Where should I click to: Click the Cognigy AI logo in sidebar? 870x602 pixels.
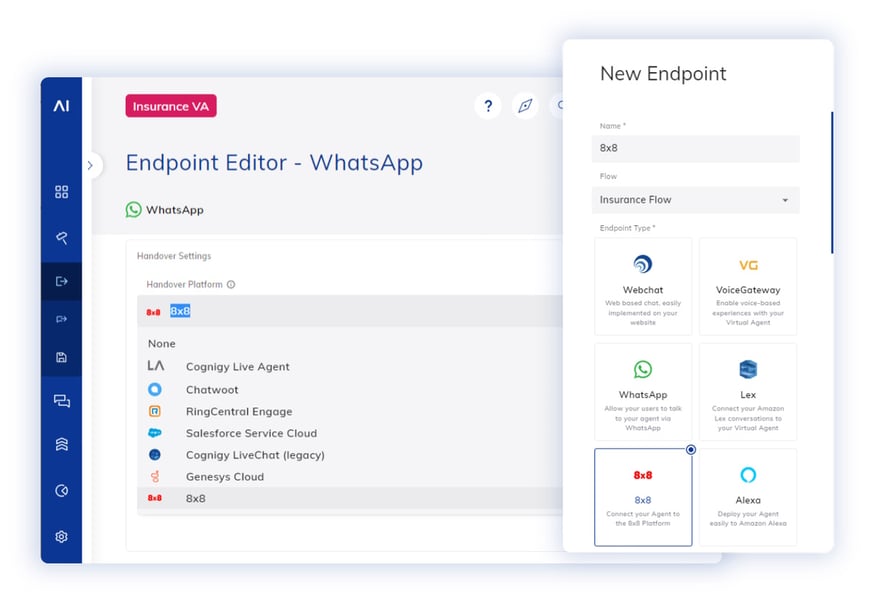coord(61,105)
